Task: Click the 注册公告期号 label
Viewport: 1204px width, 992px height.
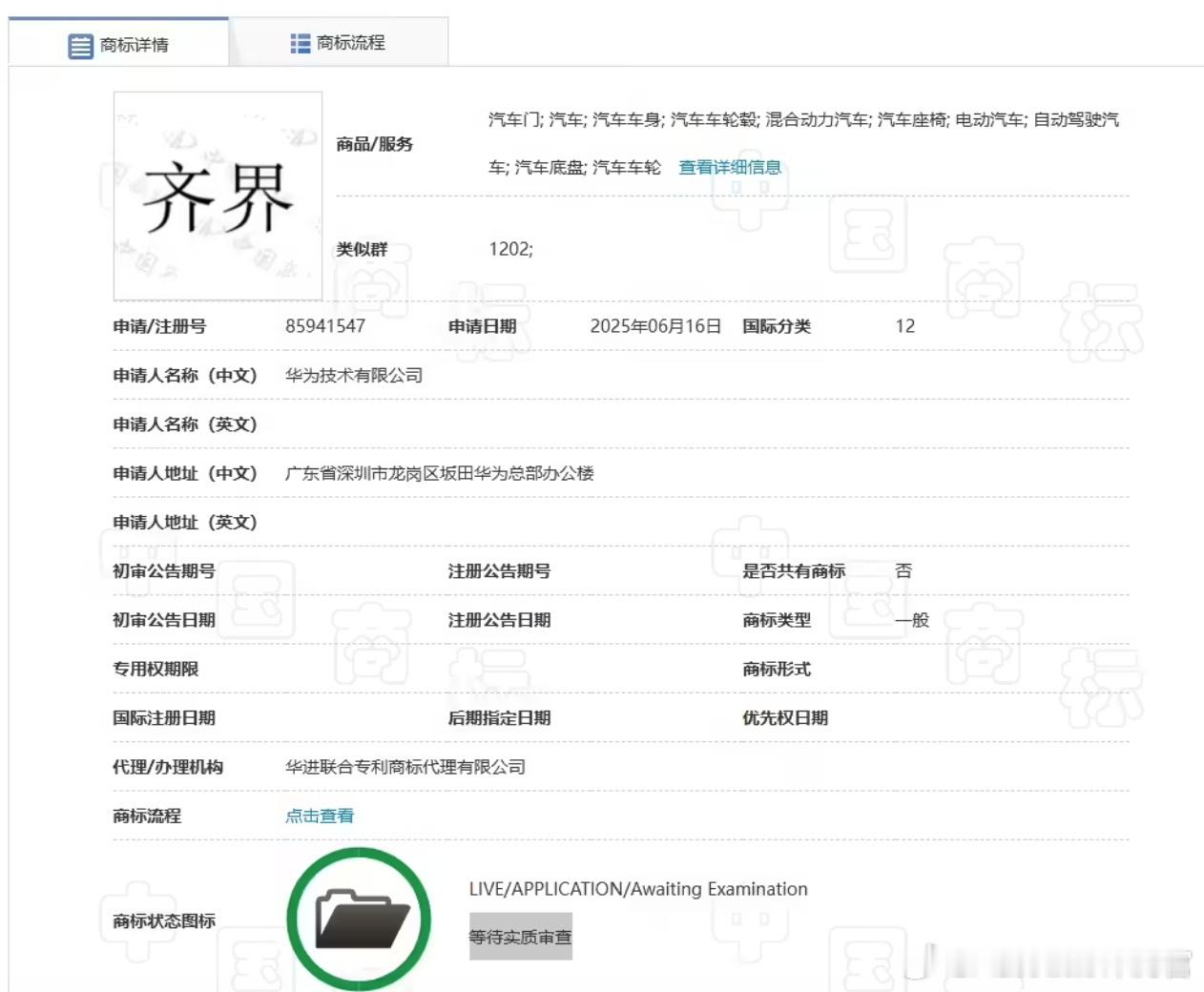Action: pyautogui.click(x=499, y=571)
